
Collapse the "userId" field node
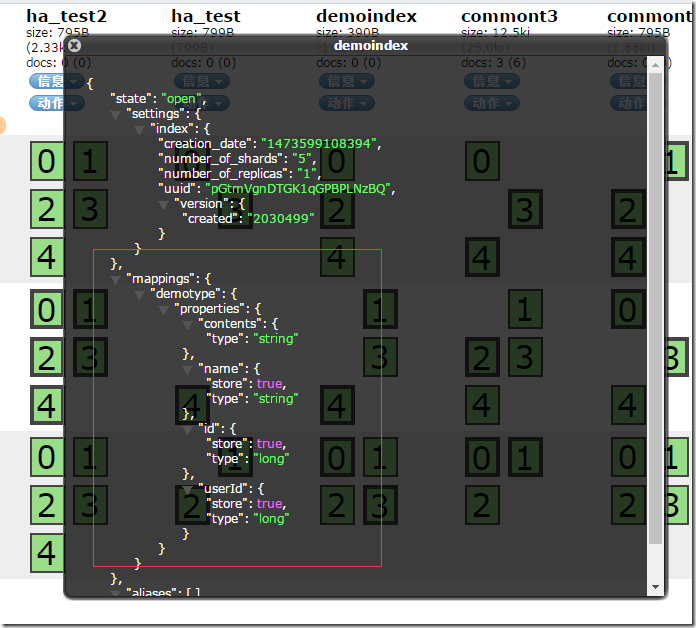187,490
